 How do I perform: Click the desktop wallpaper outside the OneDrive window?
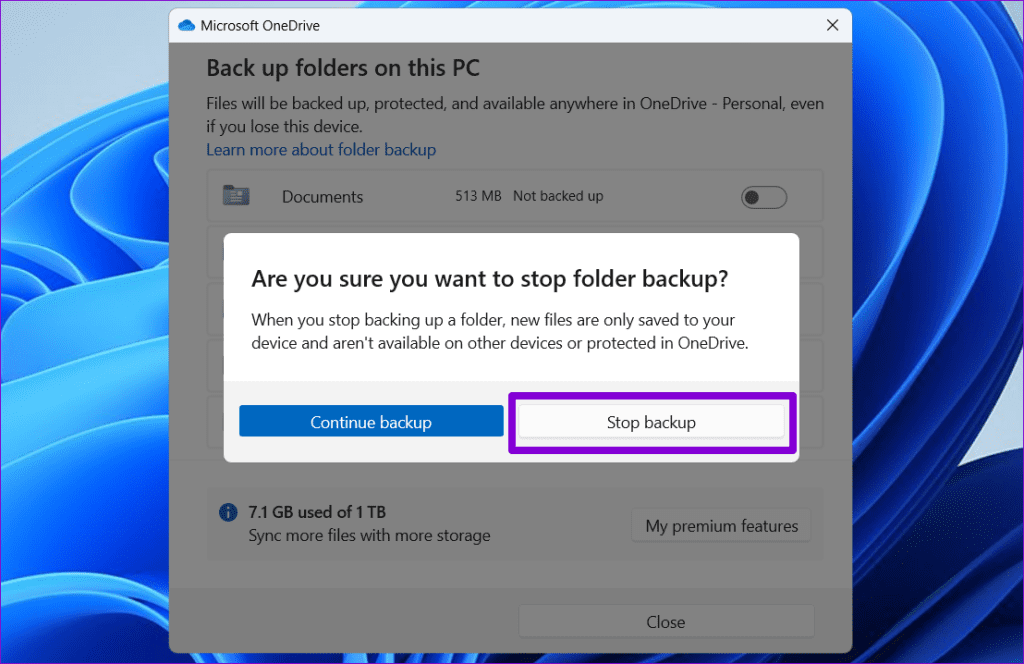click(x=80, y=400)
